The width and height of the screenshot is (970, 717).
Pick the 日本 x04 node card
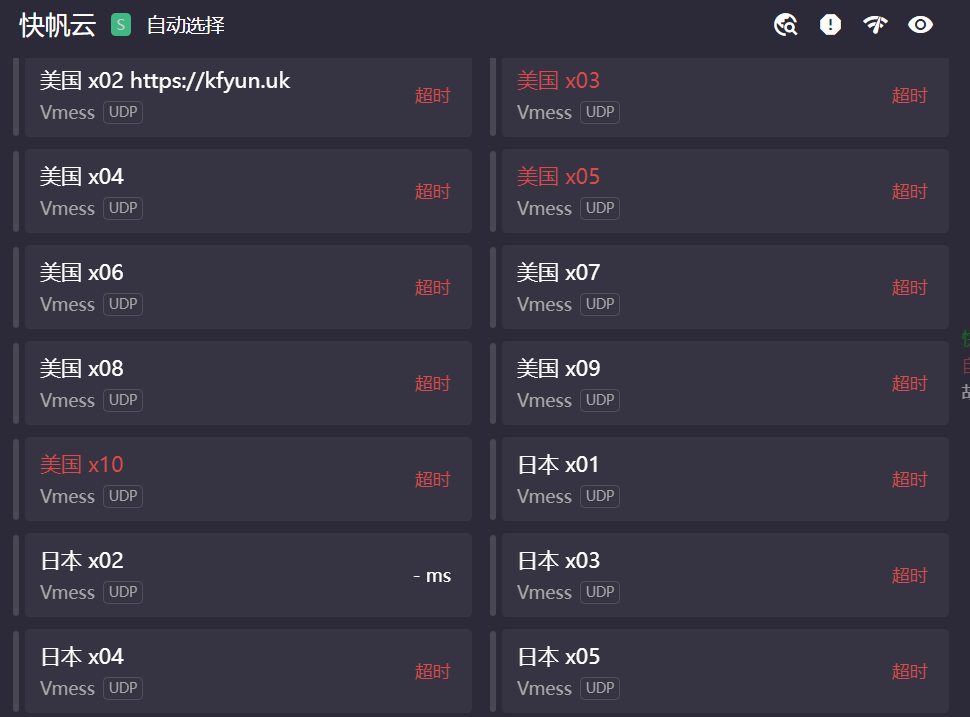pyautogui.click(x=248, y=671)
